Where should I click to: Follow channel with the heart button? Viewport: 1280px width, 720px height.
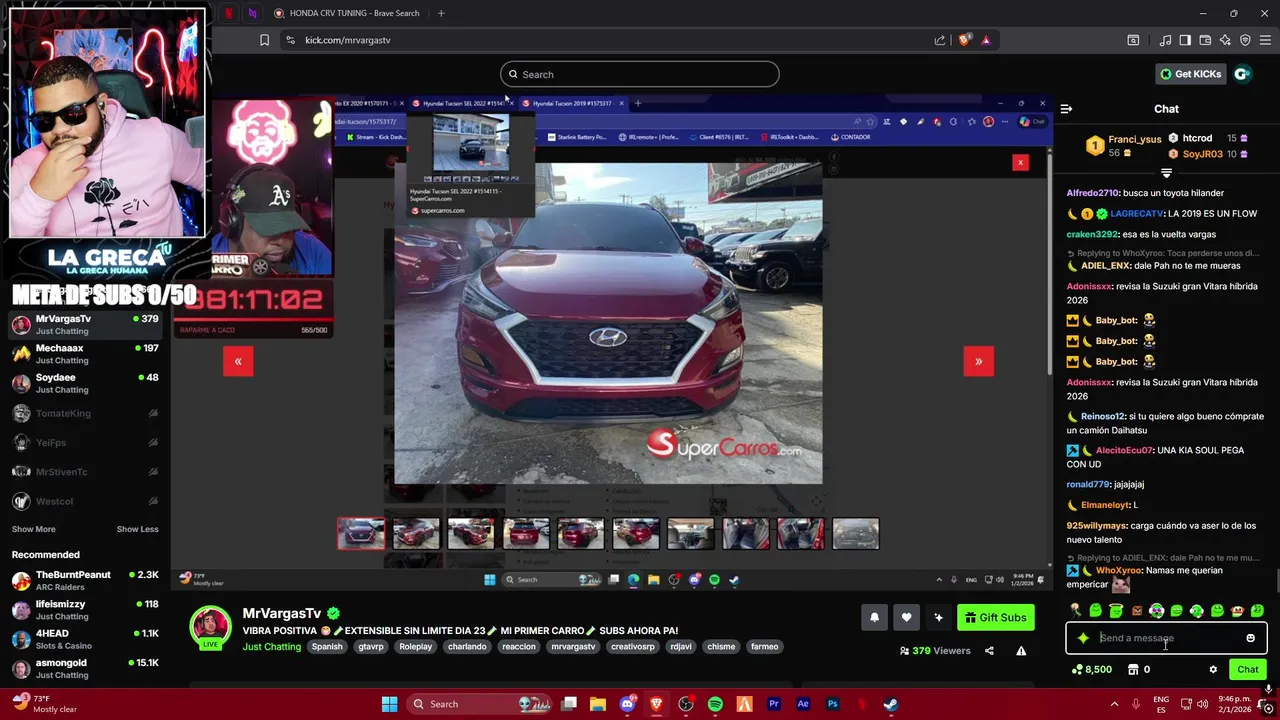point(906,617)
